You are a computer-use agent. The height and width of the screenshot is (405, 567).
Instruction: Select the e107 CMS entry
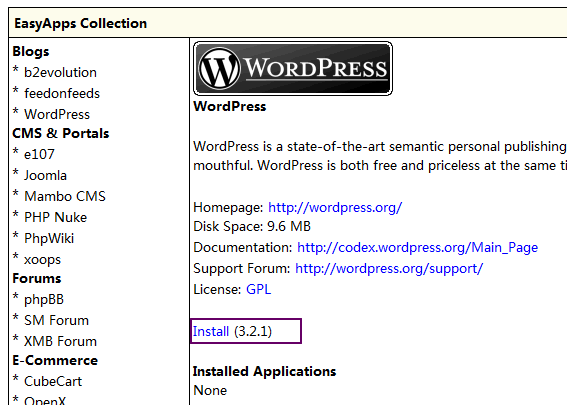coord(39,154)
